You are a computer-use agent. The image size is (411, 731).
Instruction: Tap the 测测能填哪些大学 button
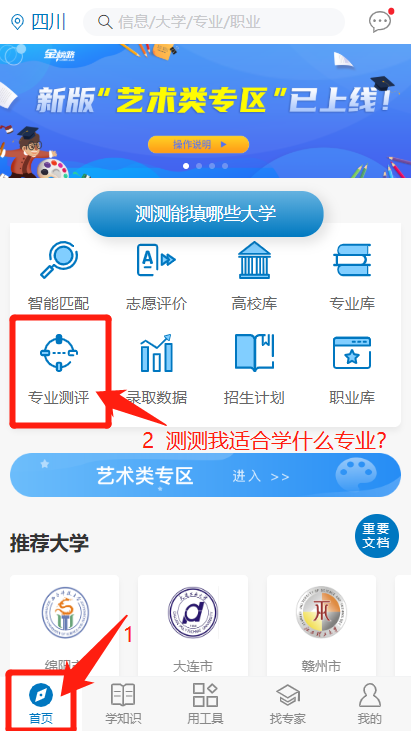pos(206,214)
